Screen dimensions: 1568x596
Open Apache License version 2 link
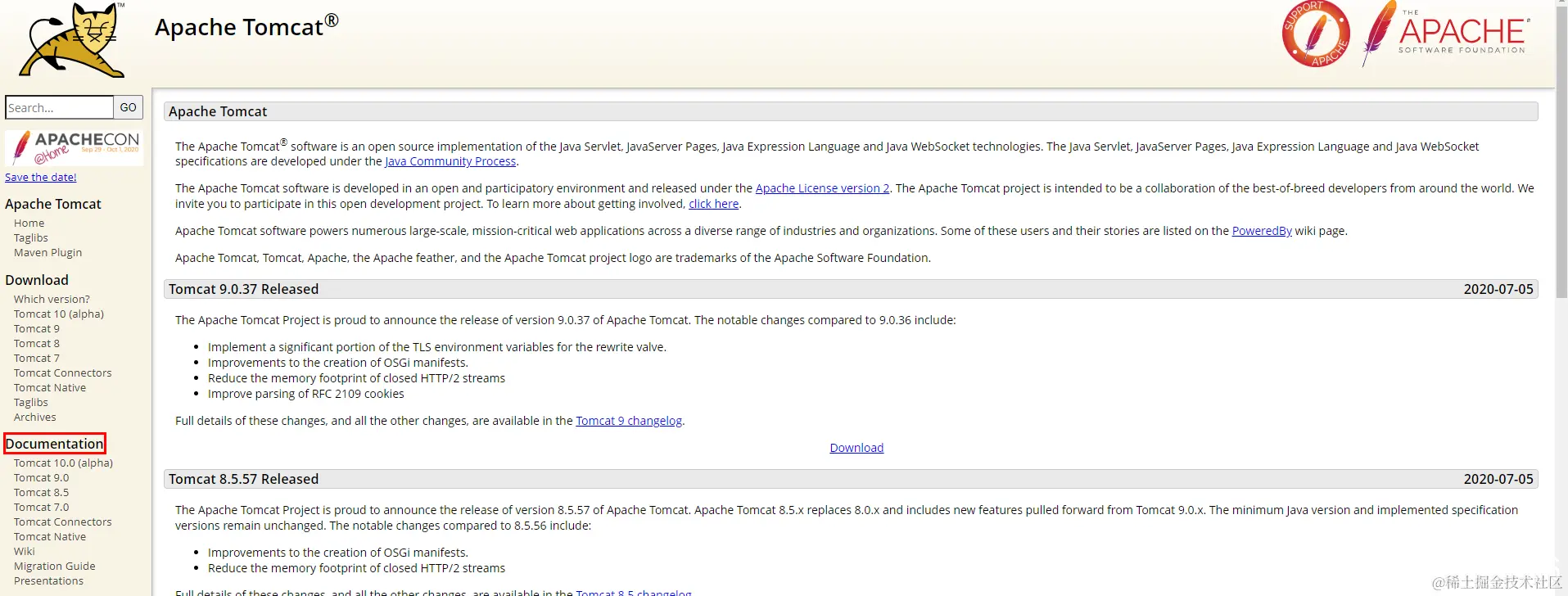tap(822, 188)
